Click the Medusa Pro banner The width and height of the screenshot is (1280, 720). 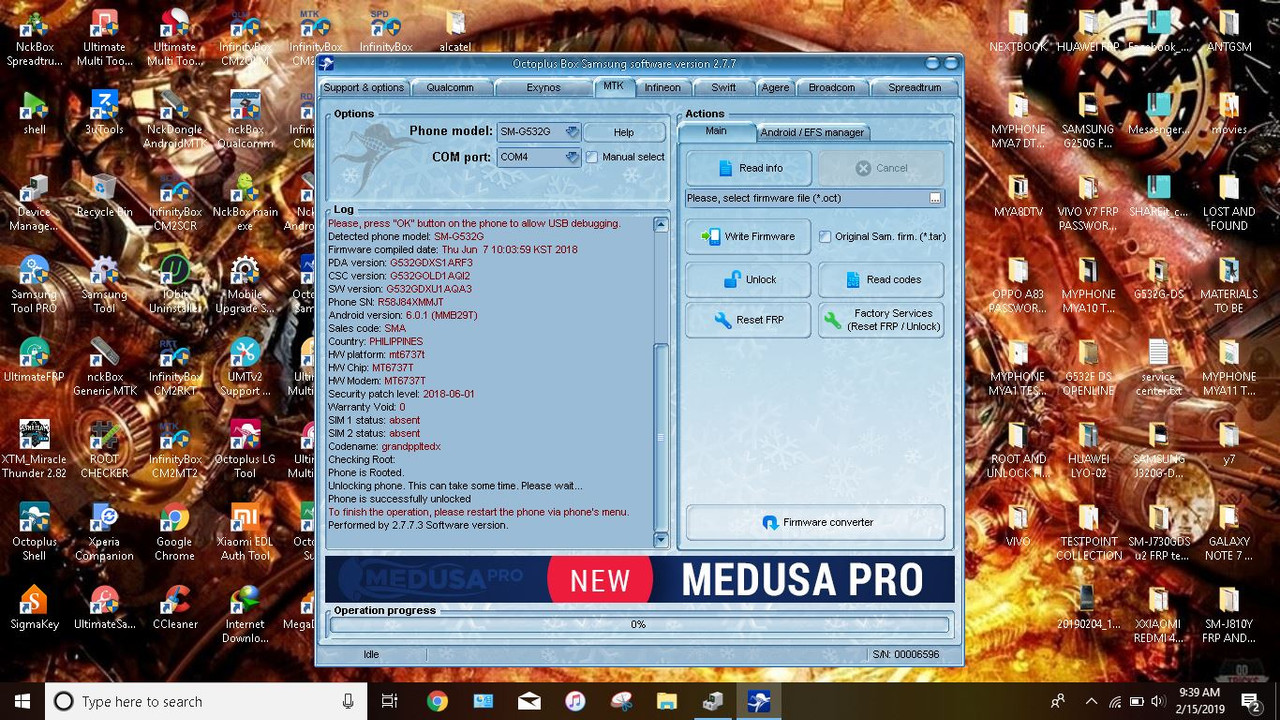tap(640, 579)
